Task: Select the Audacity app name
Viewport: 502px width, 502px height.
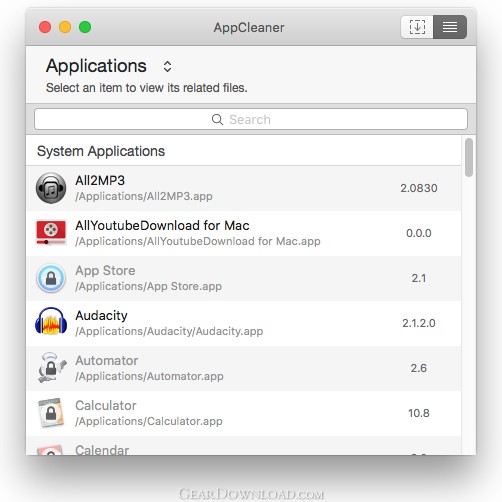Action: pos(102,316)
